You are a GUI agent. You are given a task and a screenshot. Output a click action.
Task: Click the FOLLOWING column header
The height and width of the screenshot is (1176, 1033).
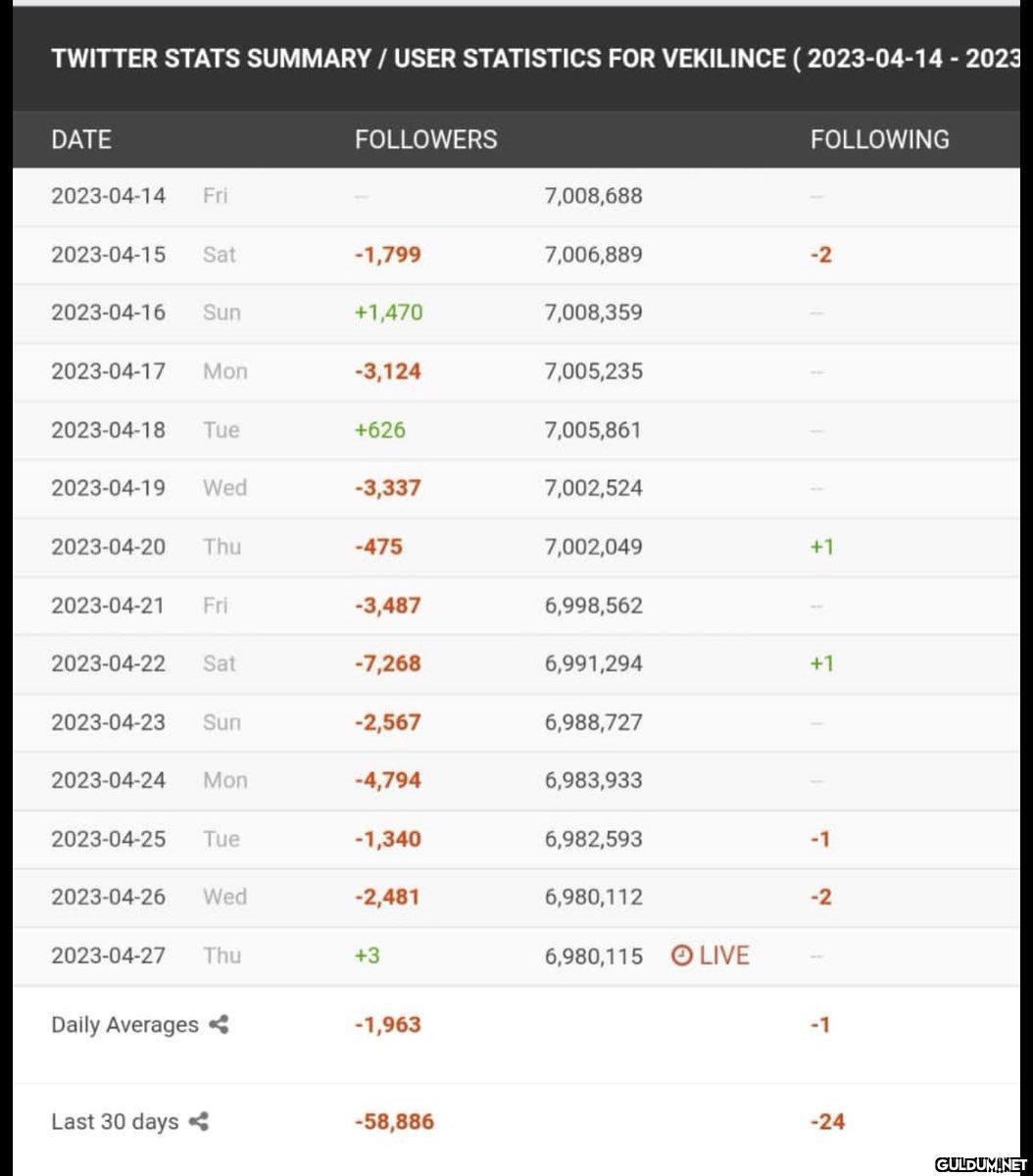pyautogui.click(x=879, y=139)
